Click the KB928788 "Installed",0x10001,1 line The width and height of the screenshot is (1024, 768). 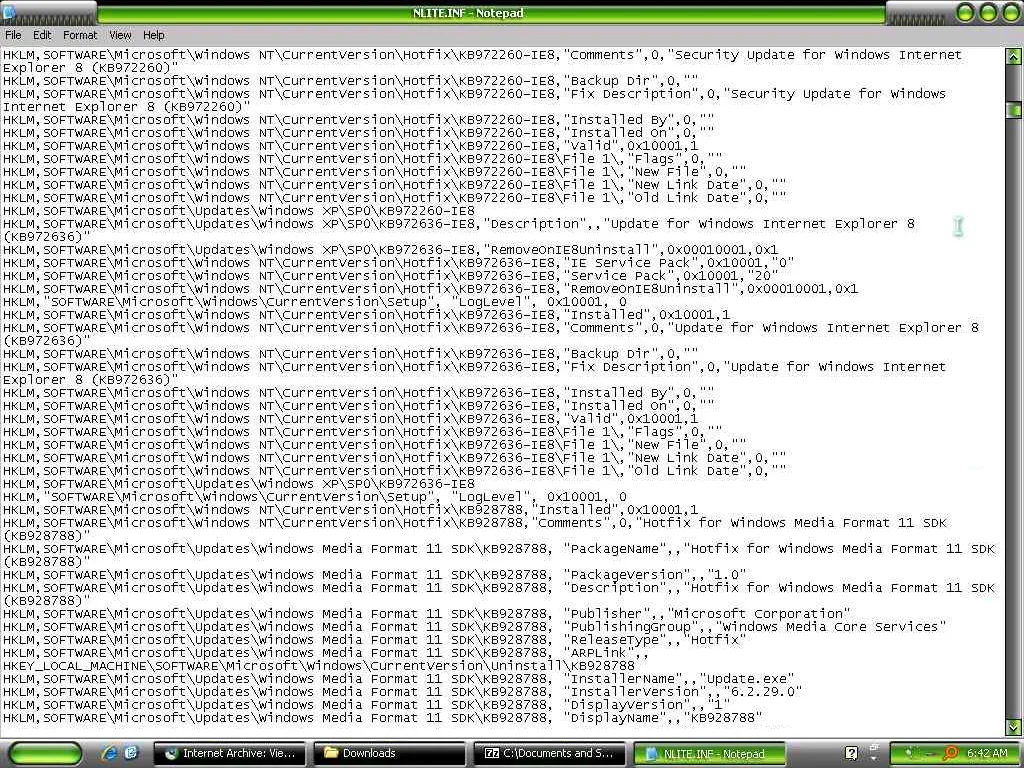pyautogui.click(x=351, y=509)
